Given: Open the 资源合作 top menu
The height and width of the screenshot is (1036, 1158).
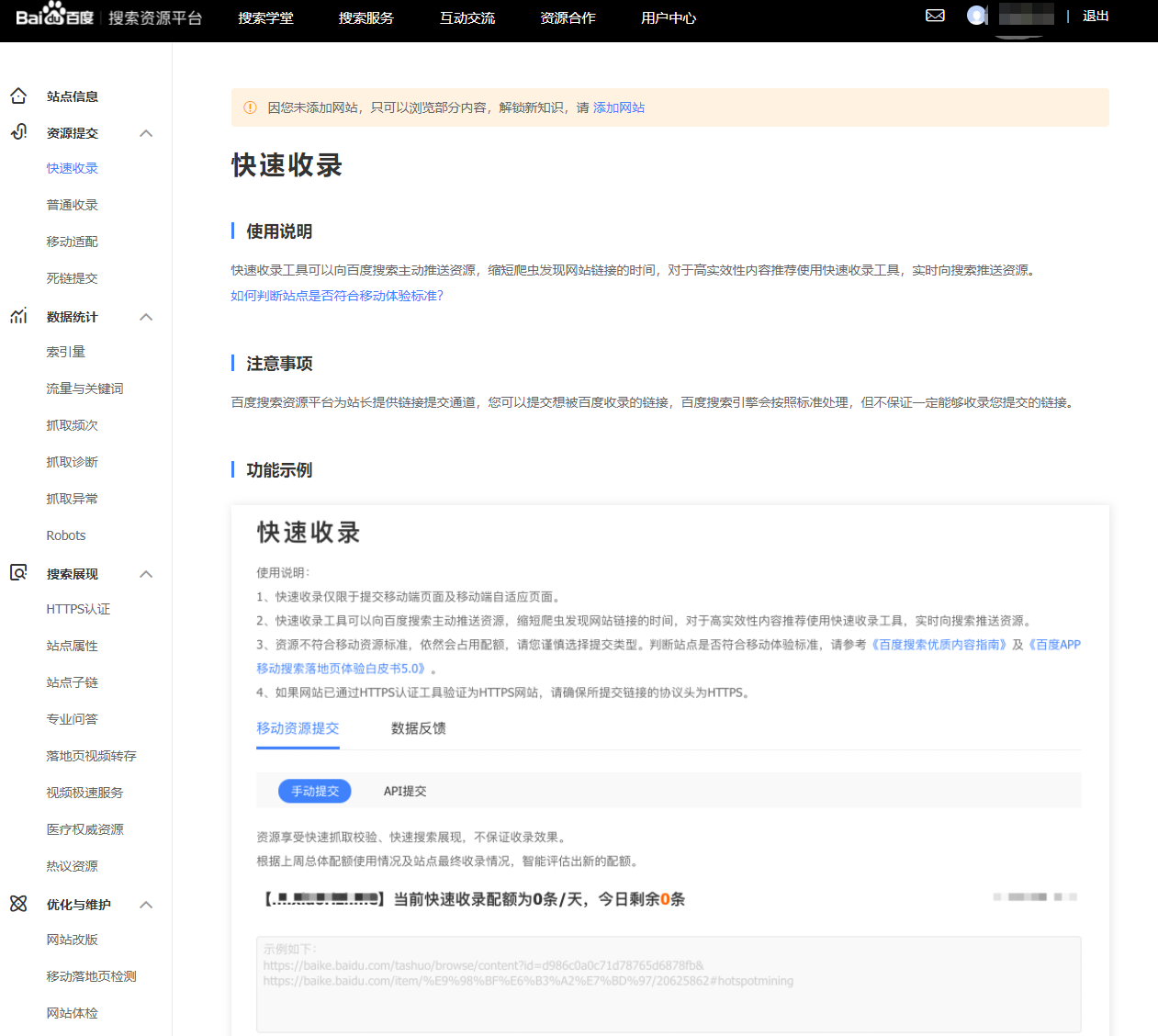Looking at the screenshot, I should tap(568, 17).
